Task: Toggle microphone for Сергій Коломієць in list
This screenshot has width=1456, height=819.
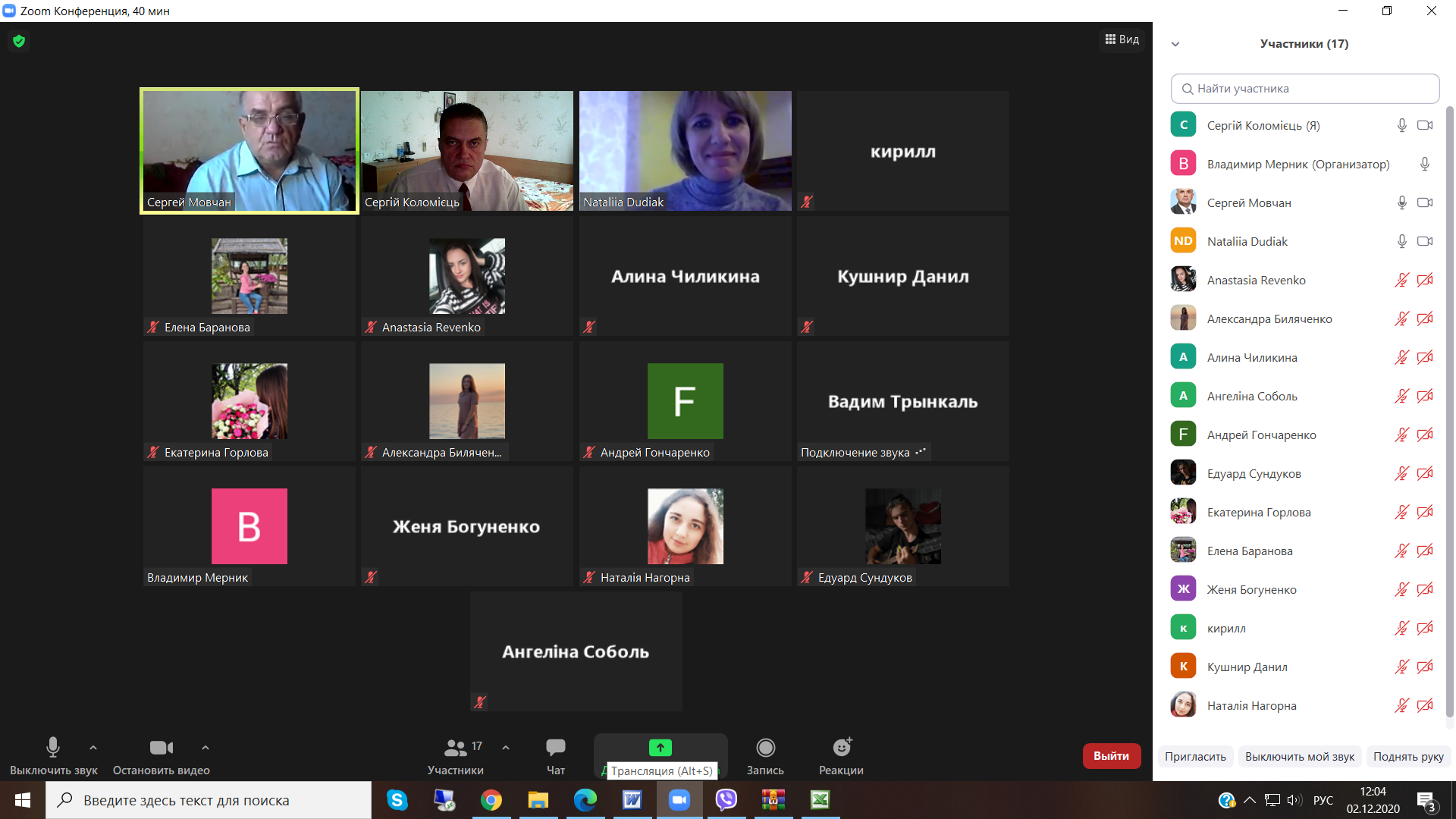Action: [x=1401, y=125]
